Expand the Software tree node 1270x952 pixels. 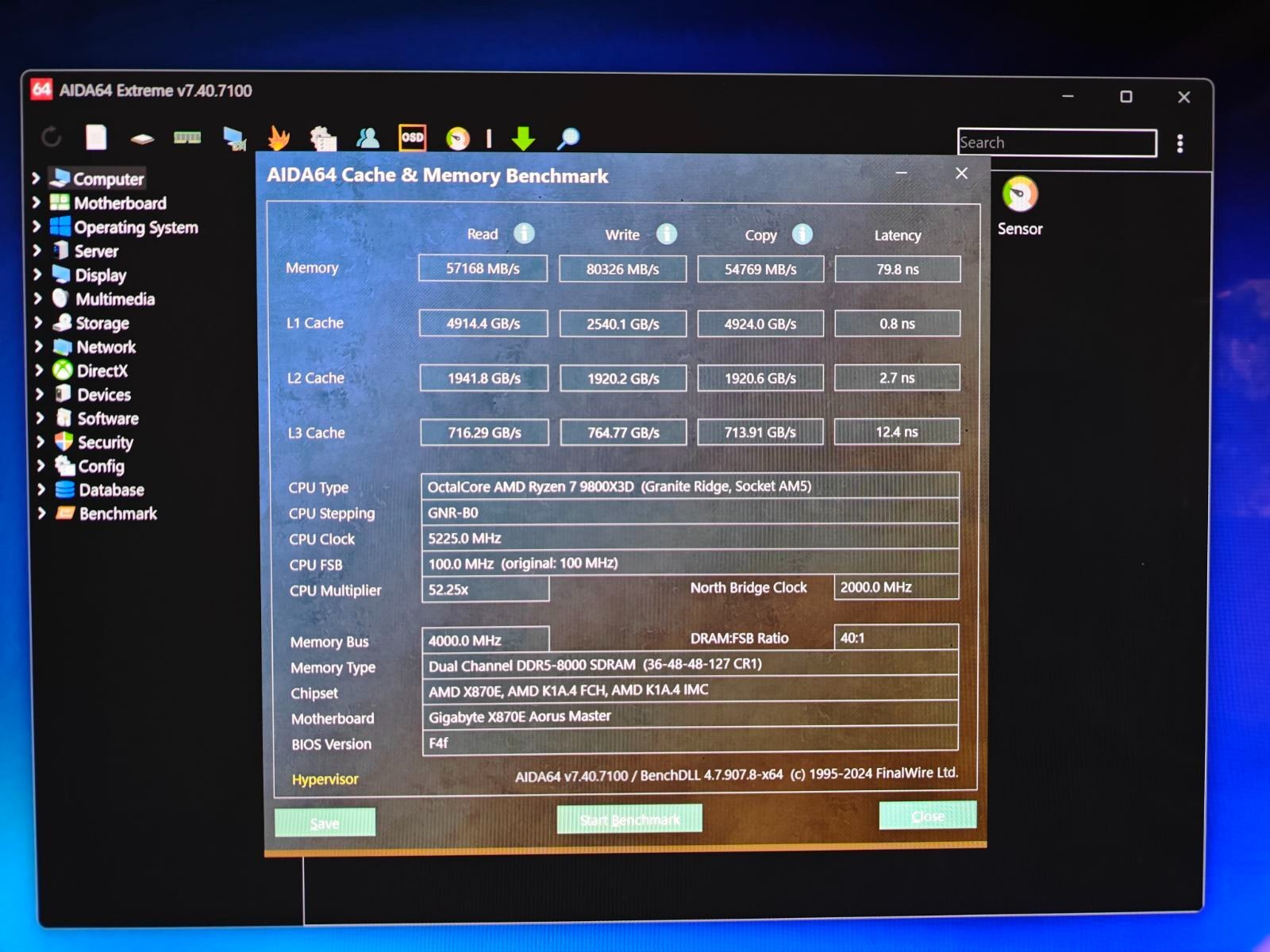point(40,417)
